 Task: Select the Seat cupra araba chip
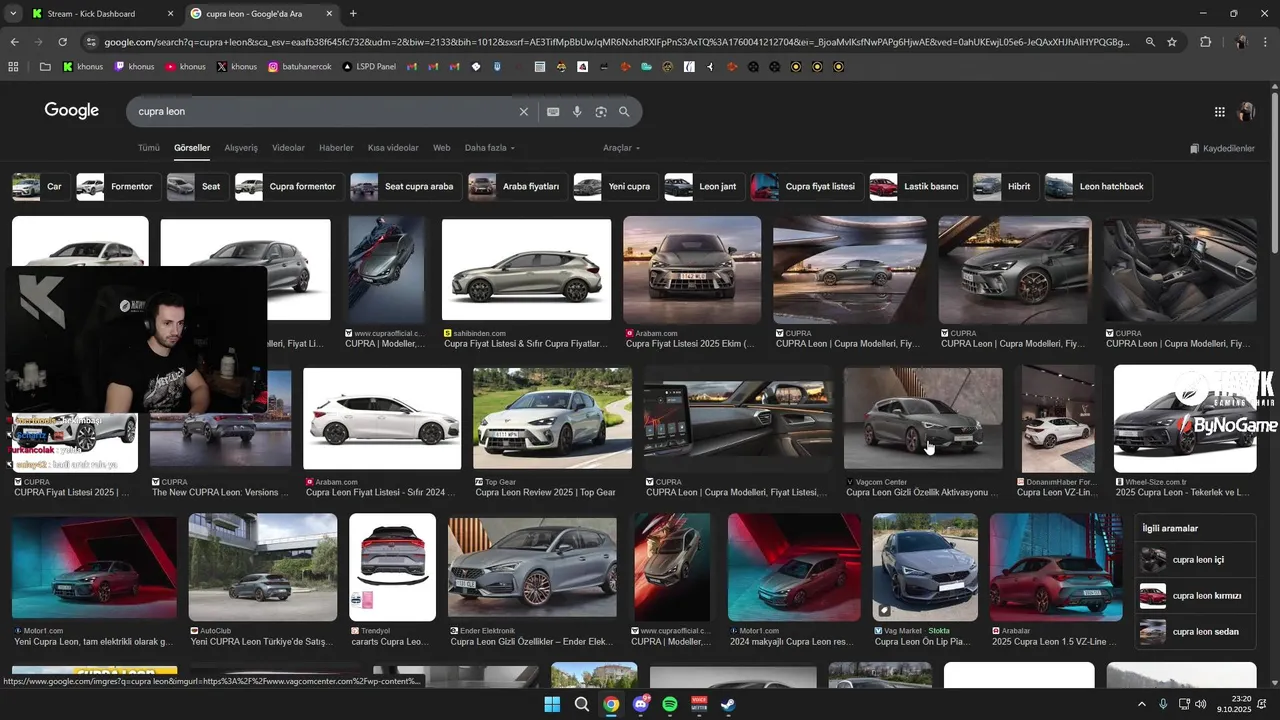(405, 187)
